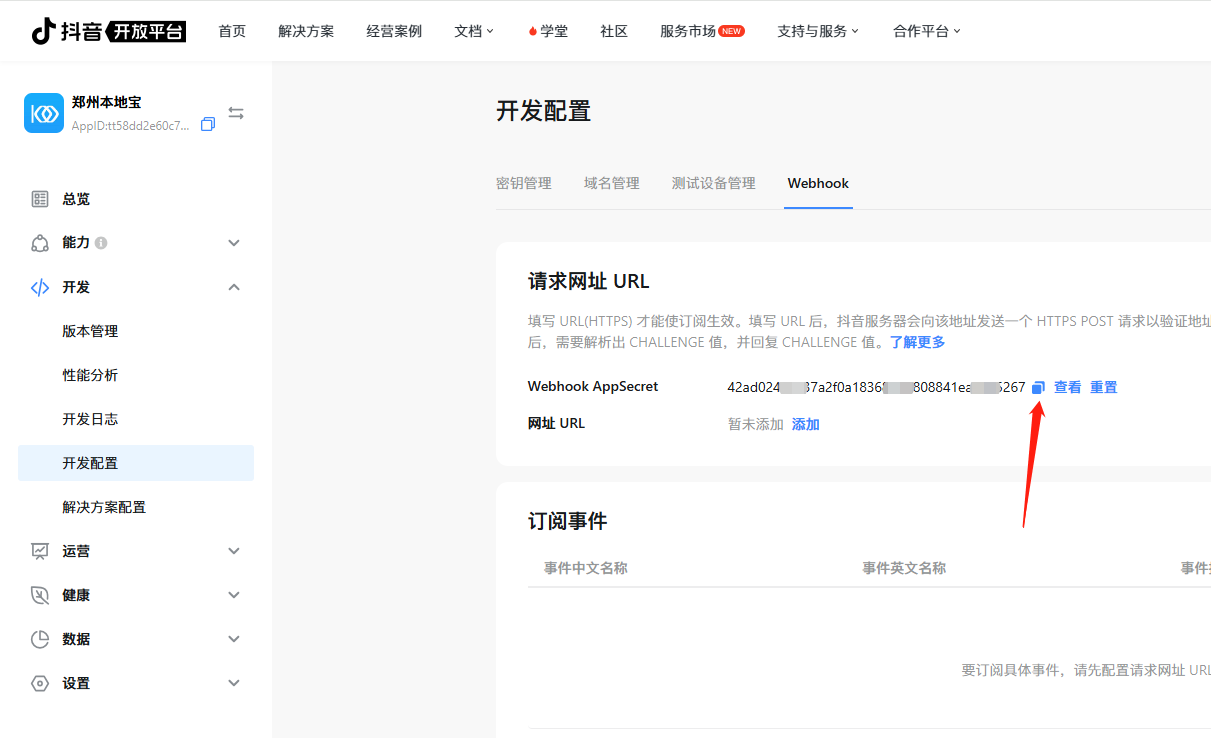Click the 郑州本地宝 app name
The height and width of the screenshot is (738, 1211).
pyautogui.click(x=107, y=102)
